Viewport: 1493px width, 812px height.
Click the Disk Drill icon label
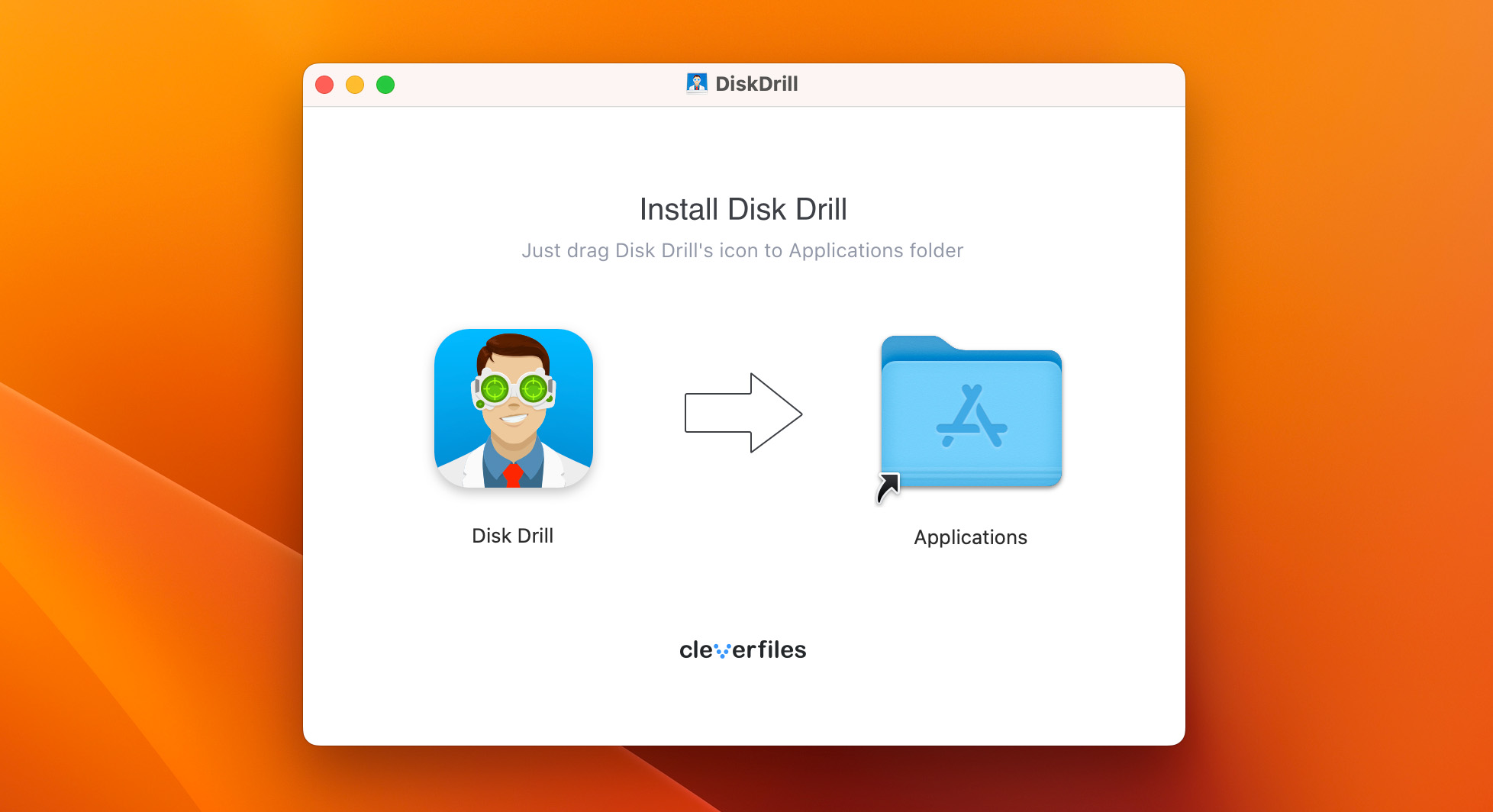point(513,536)
